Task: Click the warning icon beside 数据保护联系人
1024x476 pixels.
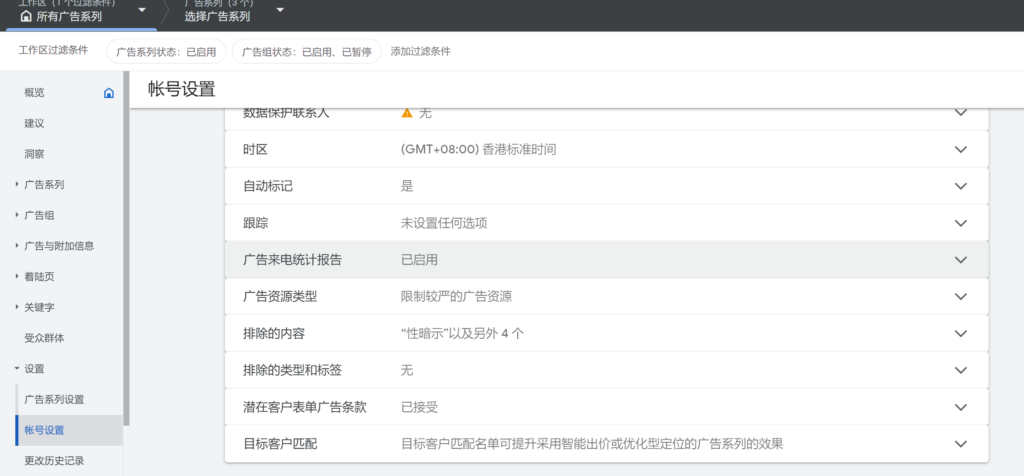Action: [x=407, y=112]
